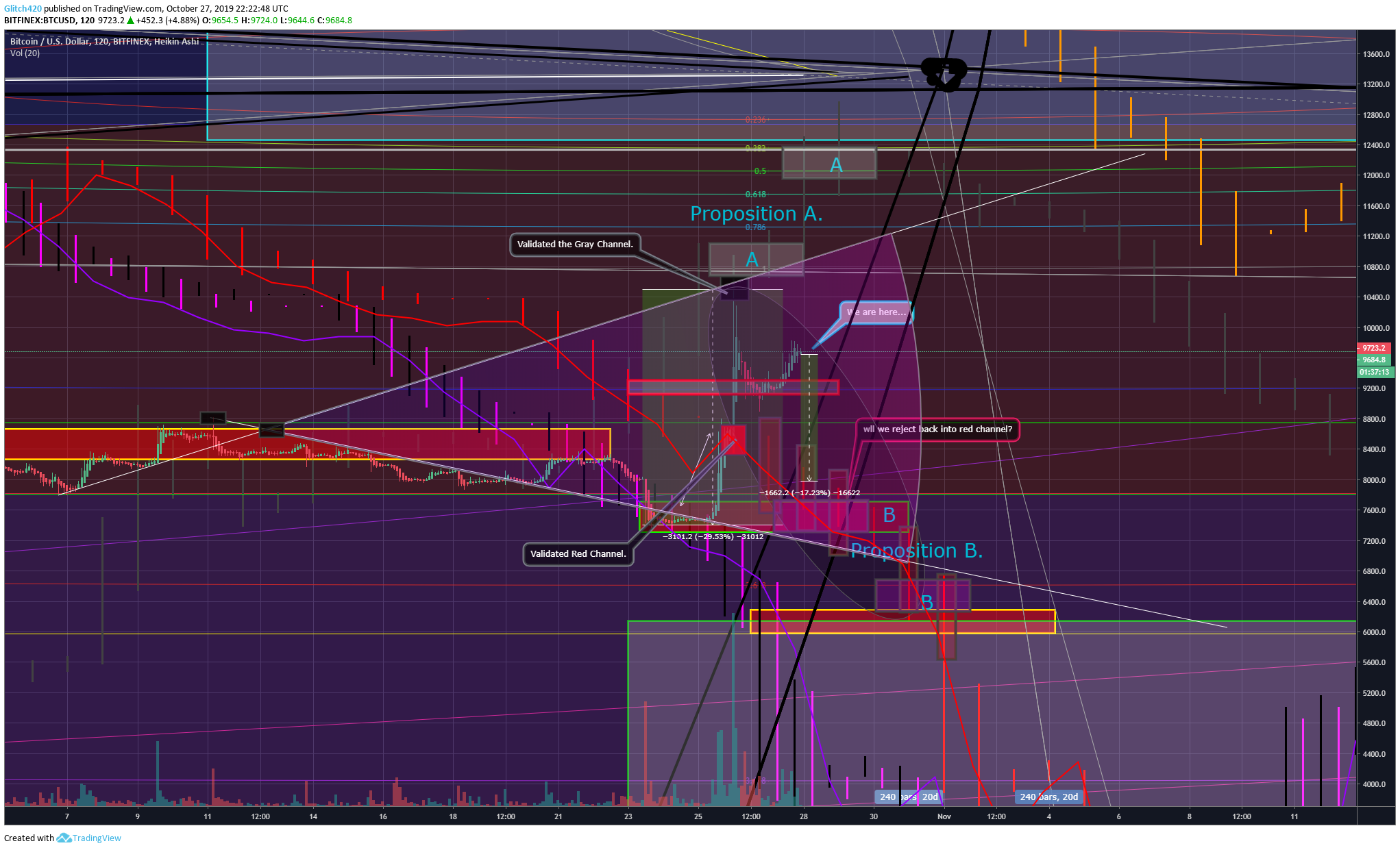Click the 0.786 Fibonacci level label

pos(755,227)
